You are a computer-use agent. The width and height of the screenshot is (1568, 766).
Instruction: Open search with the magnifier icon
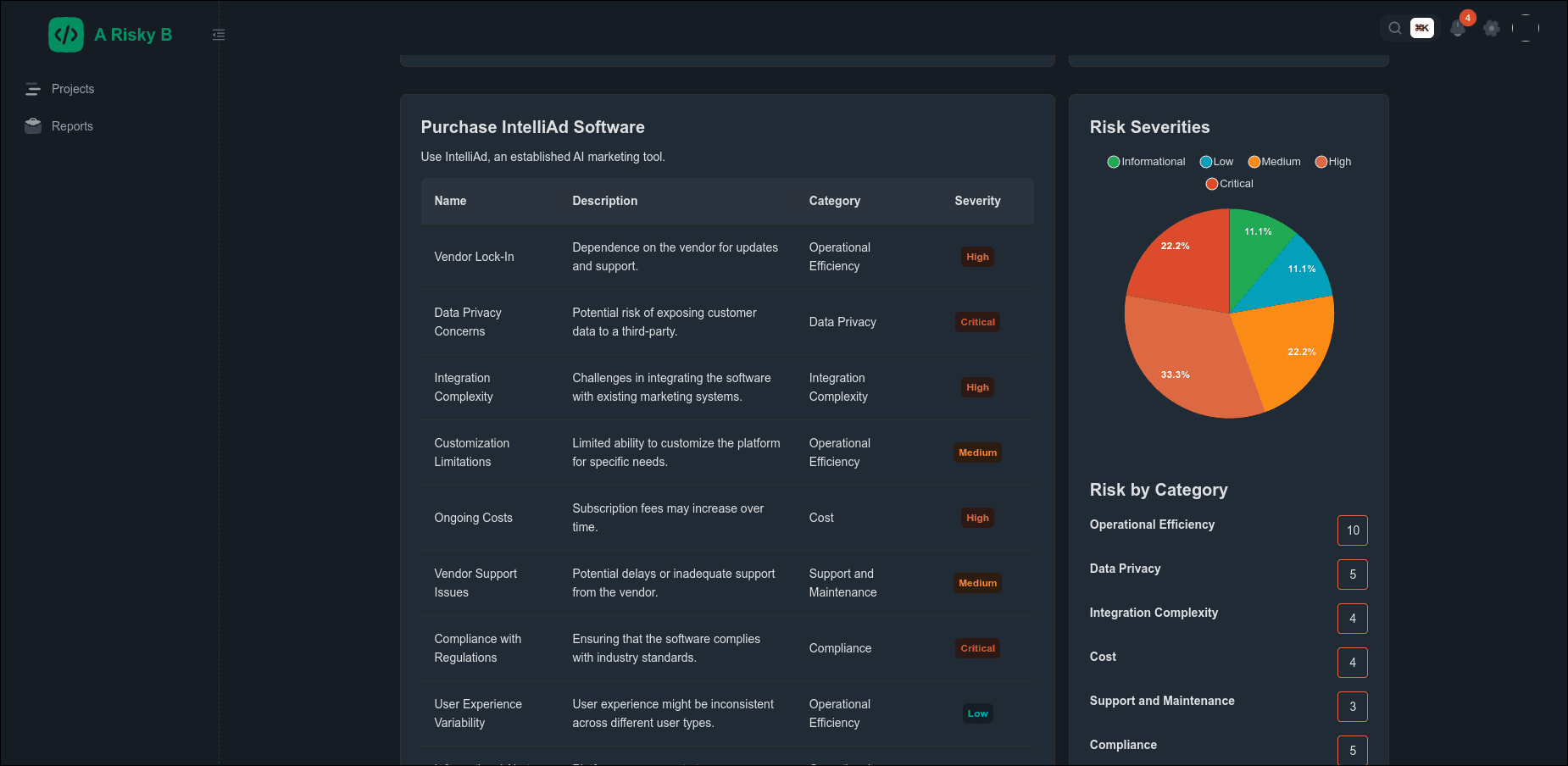[x=1394, y=28]
